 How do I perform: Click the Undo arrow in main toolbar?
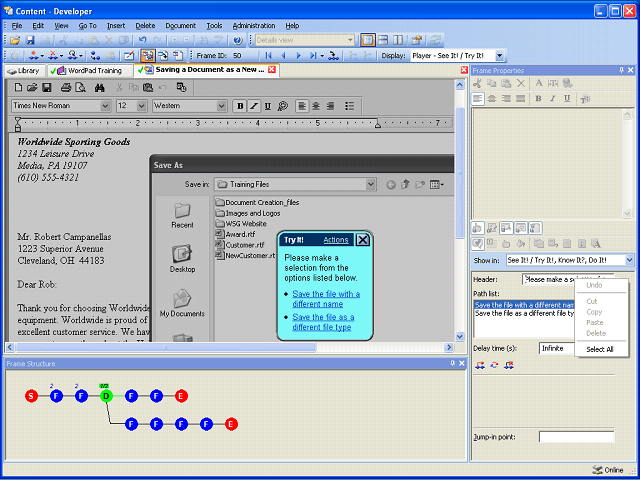(x=142, y=40)
